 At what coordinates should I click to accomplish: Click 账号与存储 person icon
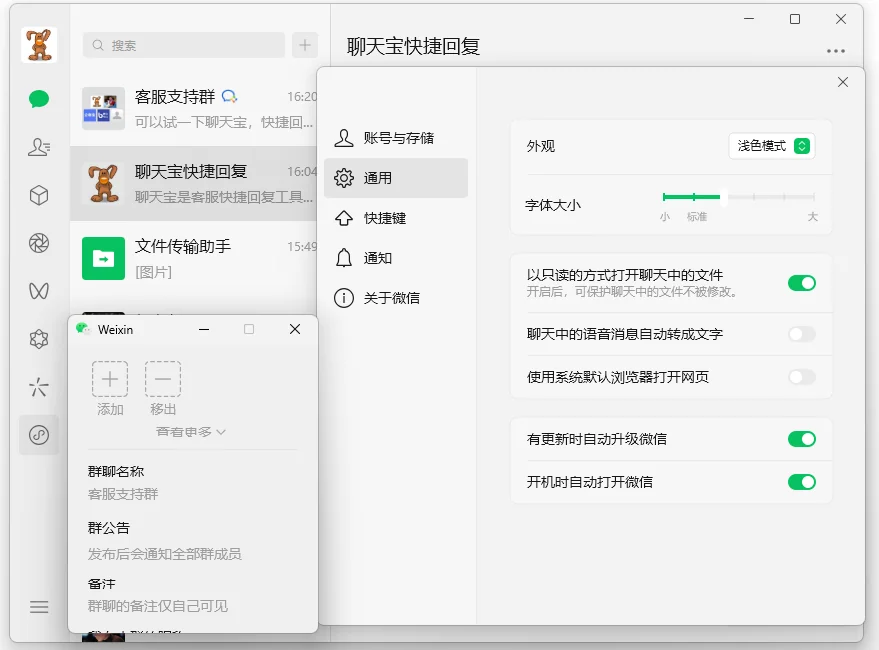344,138
